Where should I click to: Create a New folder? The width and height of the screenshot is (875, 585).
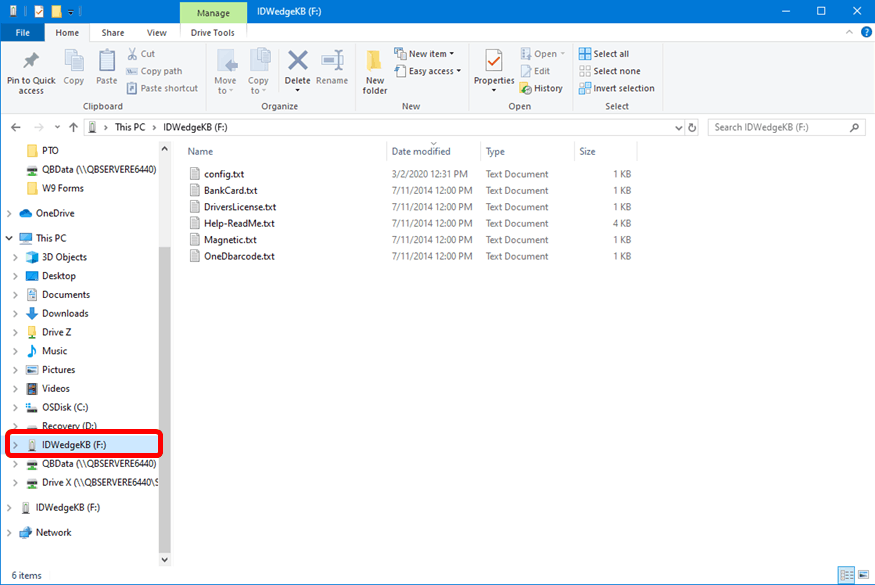coord(374,71)
